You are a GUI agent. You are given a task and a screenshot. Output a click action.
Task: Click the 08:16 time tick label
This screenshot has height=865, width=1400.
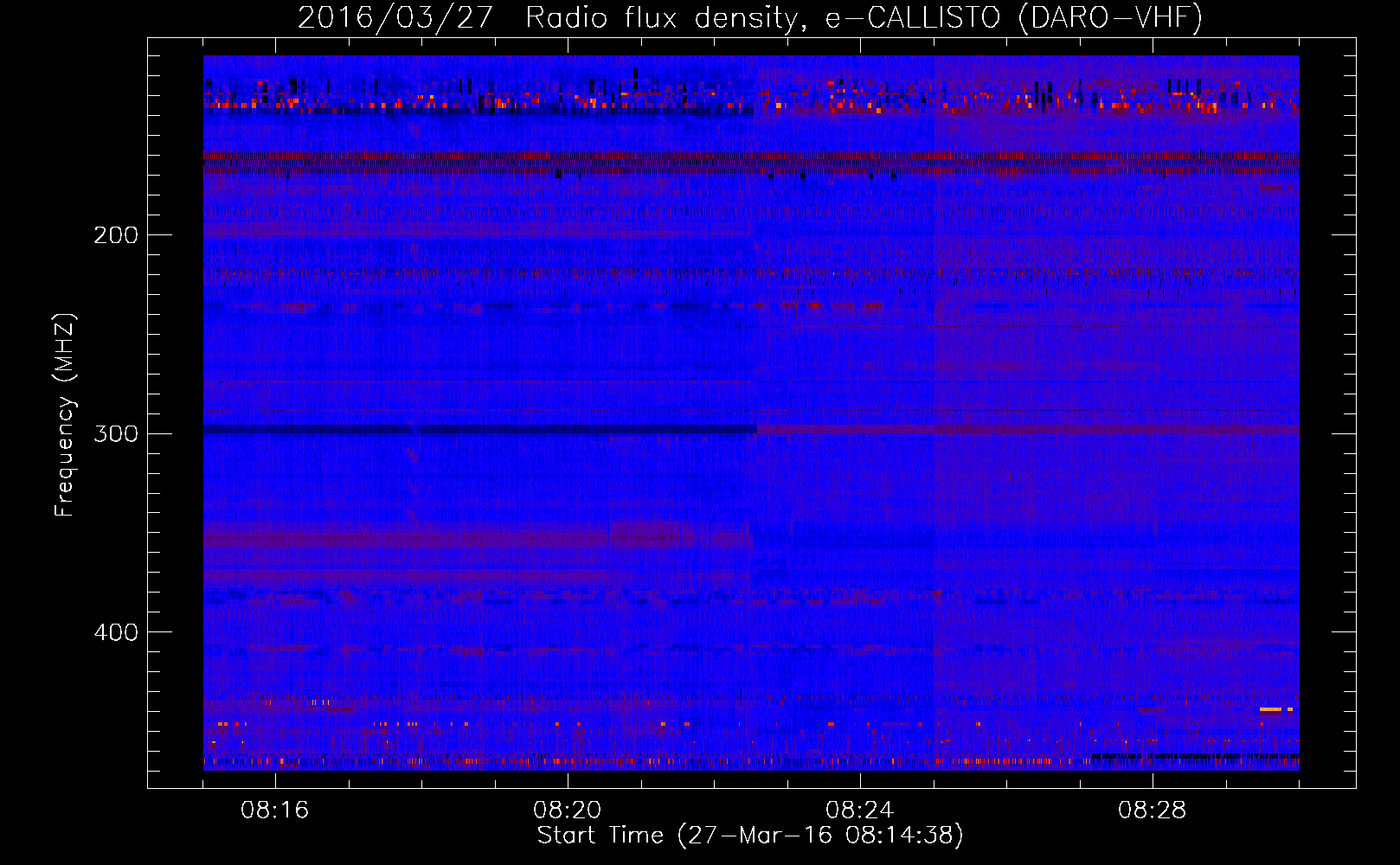pos(275,811)
